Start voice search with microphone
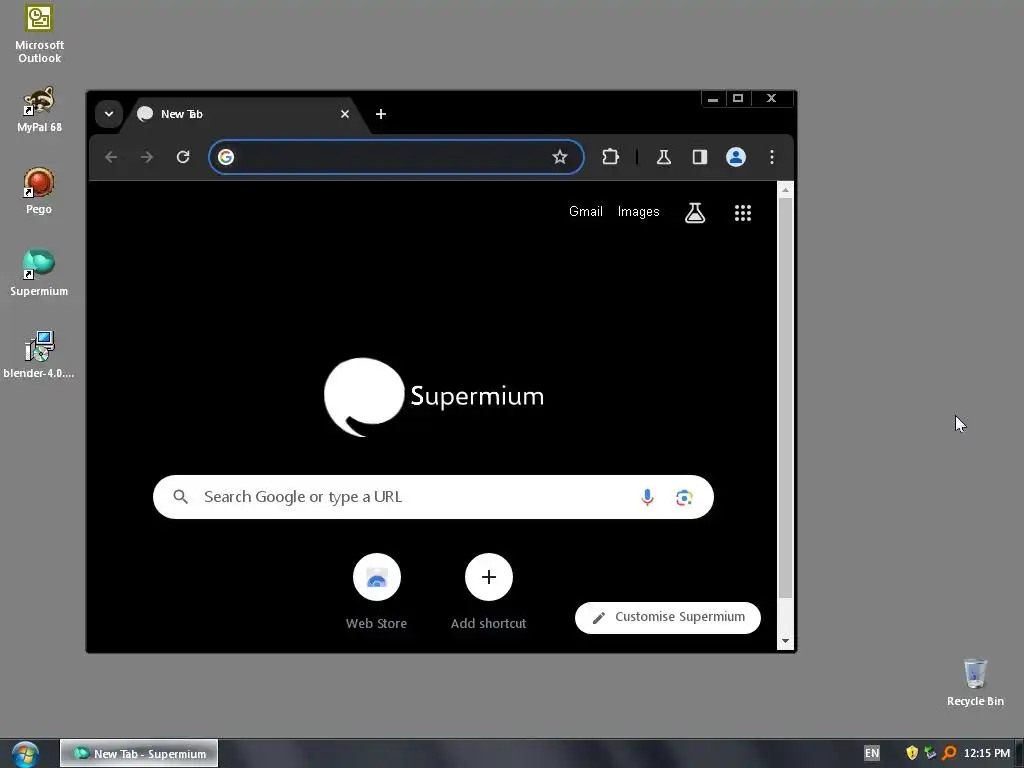The height and width of the screenshot is (768, 1024). [647, 498]
